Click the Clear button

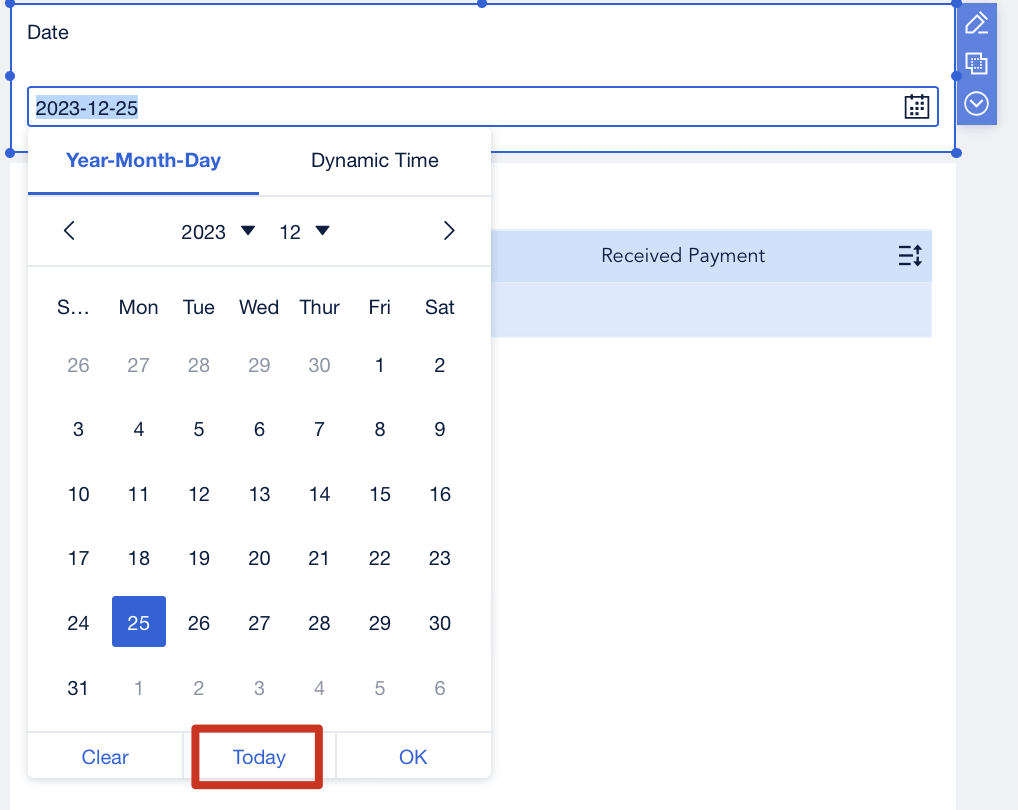pos(104,757)
